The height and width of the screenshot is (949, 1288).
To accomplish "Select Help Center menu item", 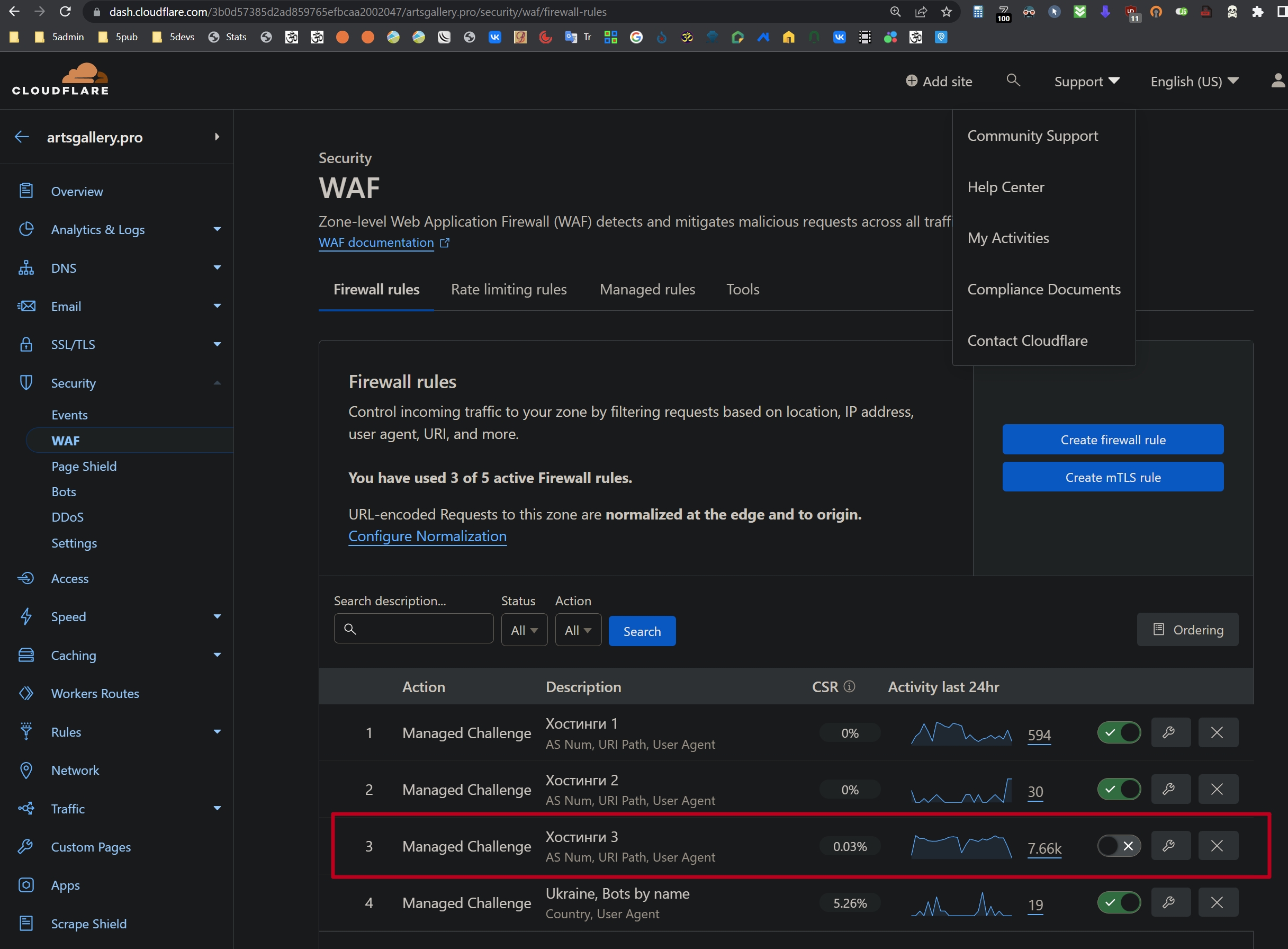I will [x=1005, y=187].
